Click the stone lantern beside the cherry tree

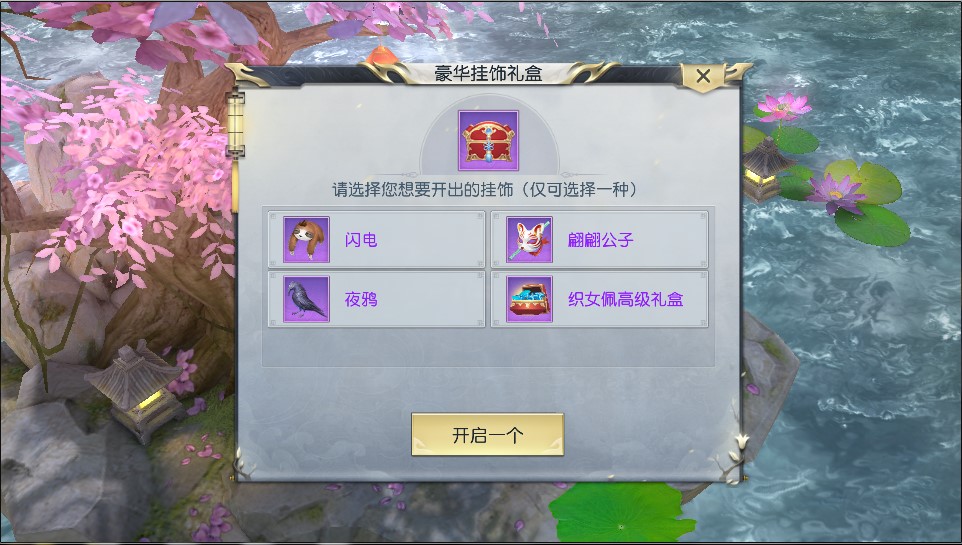pyautogui.click(x=135, y=390)
